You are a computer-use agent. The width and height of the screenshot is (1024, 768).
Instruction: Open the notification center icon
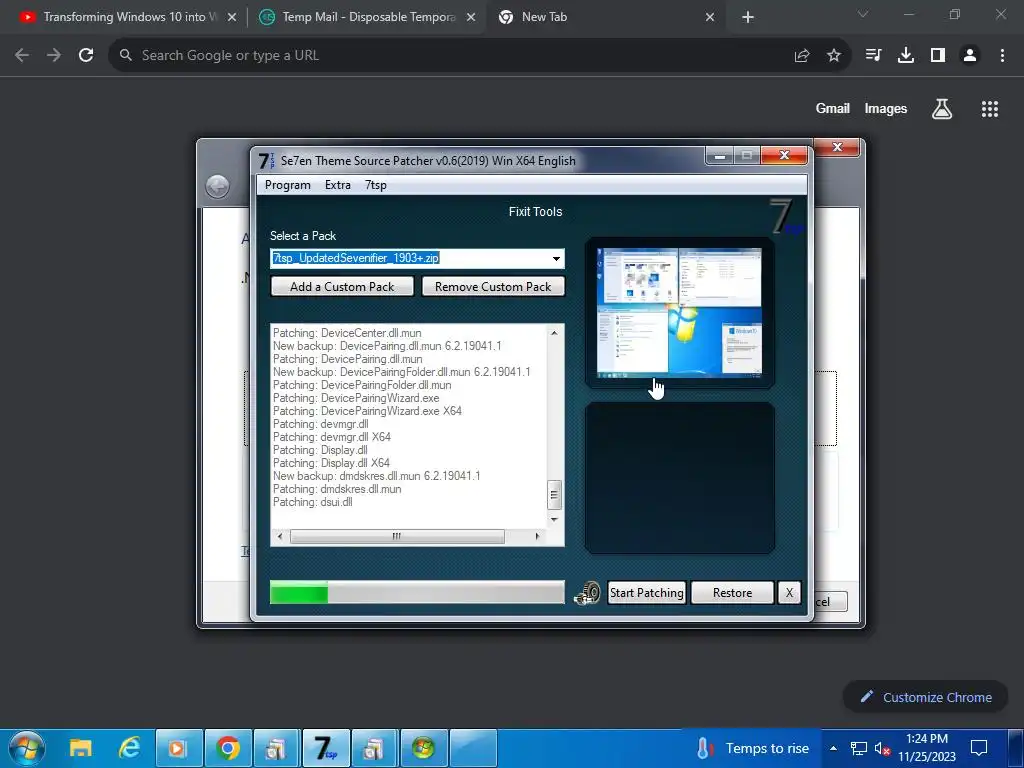click(x=978, y=748)
